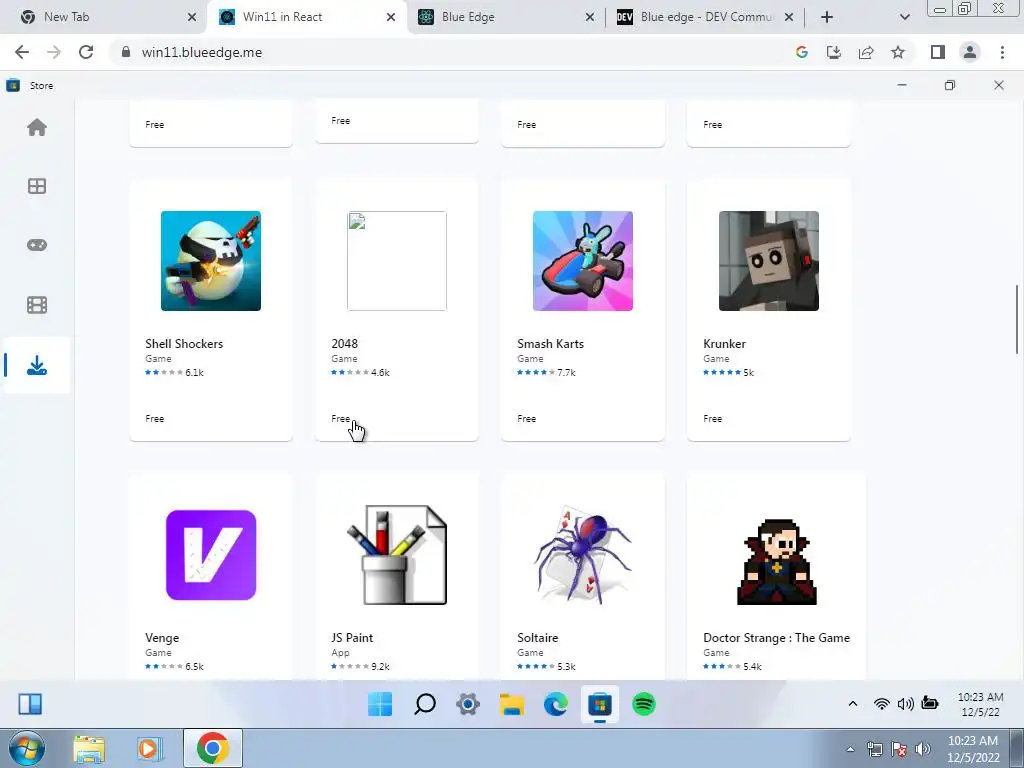
Task: Click the install app icon in address bar
Action: click(x=834, y=52)
